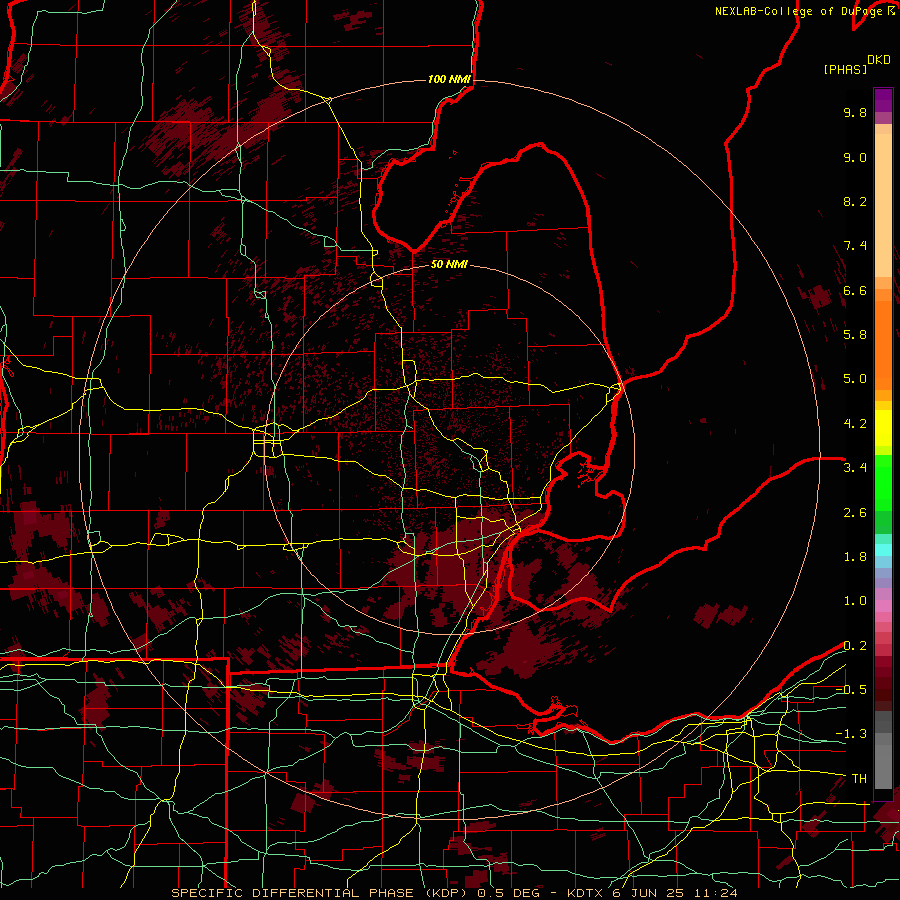
Task: Click the -0.5 value on the KDP scale
Action: [x=851, y=689]
